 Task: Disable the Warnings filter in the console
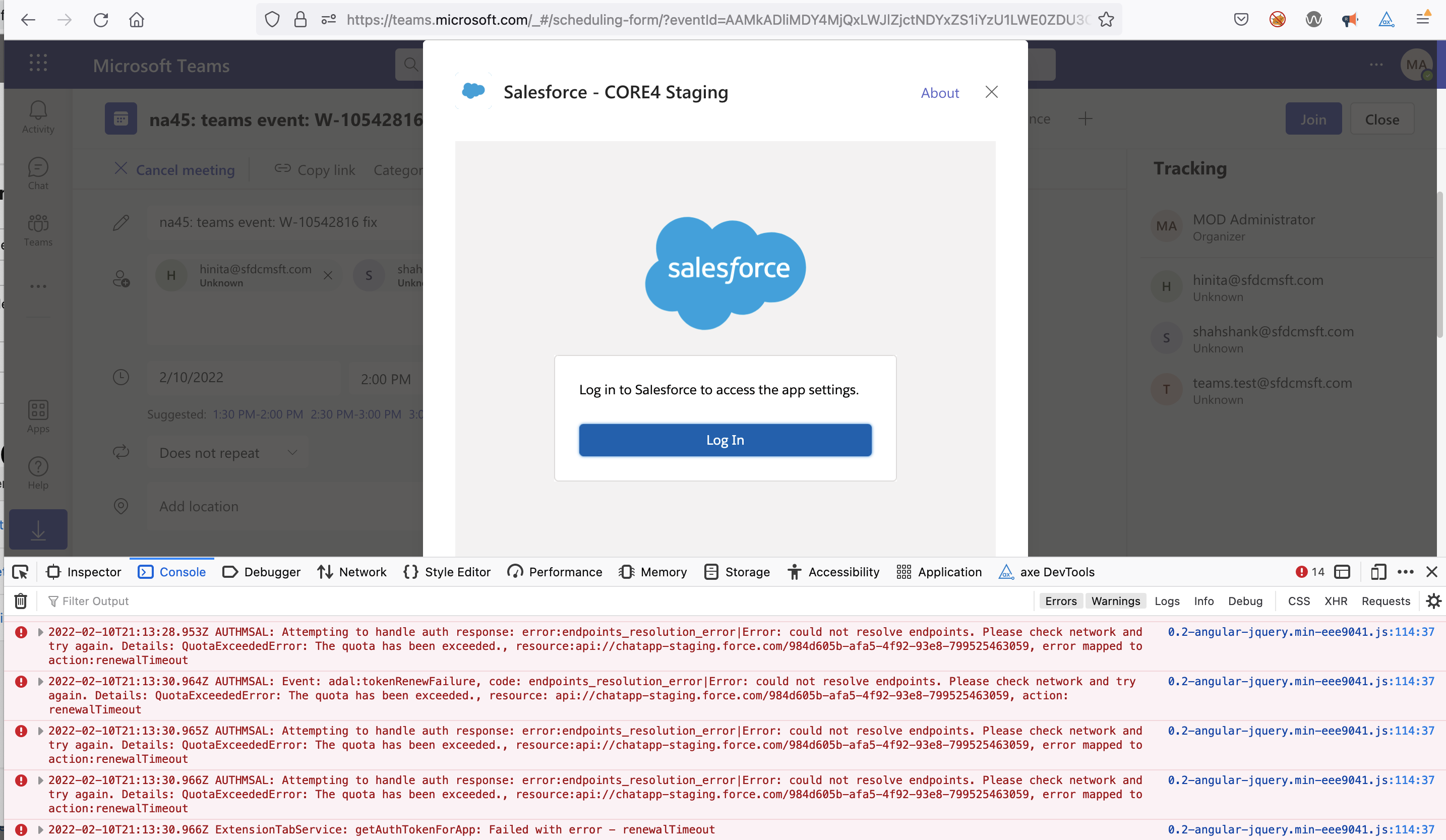(x=1115, y=601)
